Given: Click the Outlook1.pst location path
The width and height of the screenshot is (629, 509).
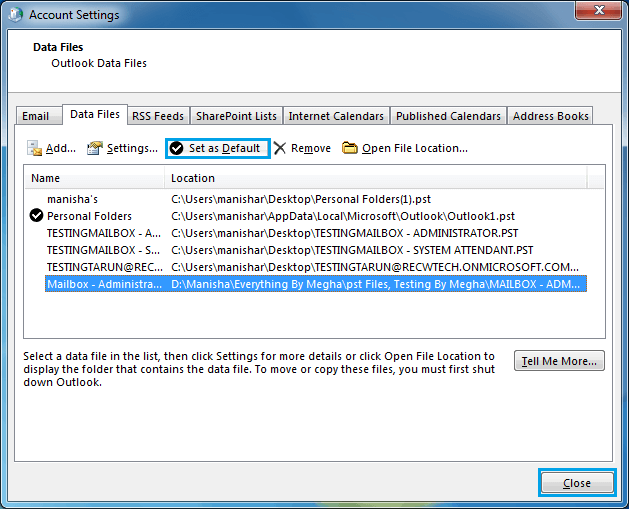Looking at the screenshot, I should coord(343,216).
